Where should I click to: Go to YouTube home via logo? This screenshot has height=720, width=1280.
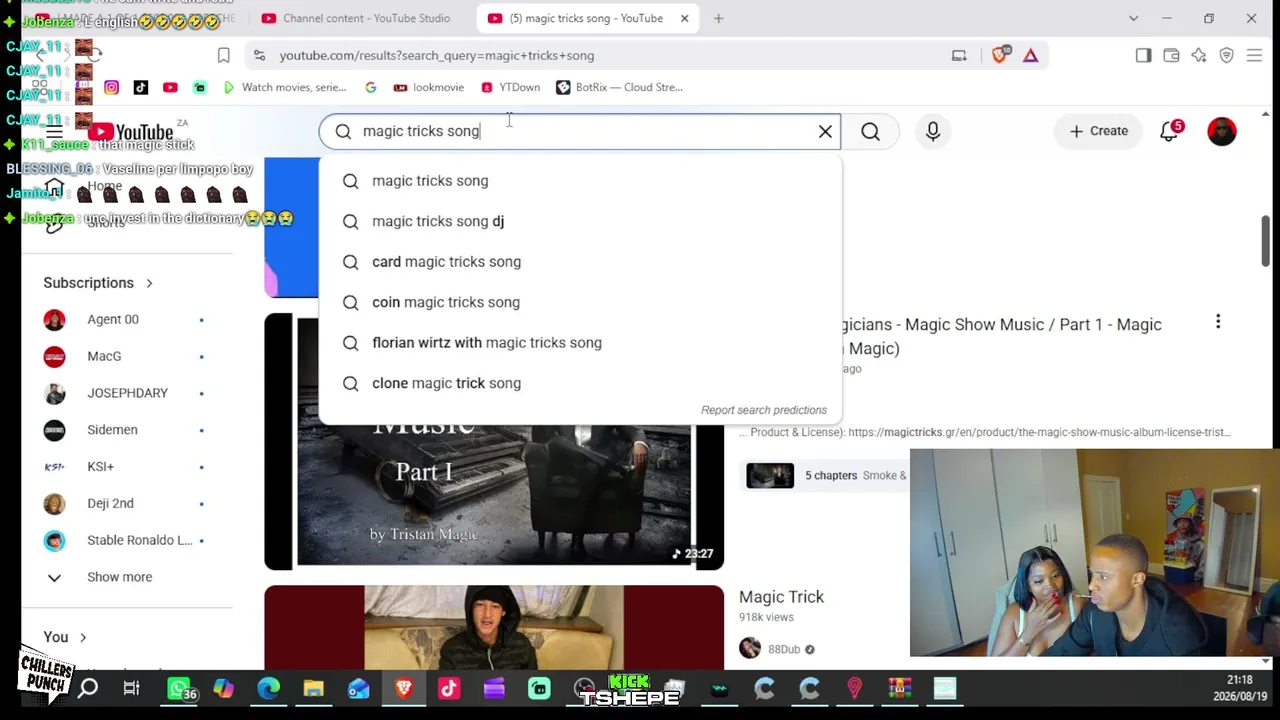point(130,131)
